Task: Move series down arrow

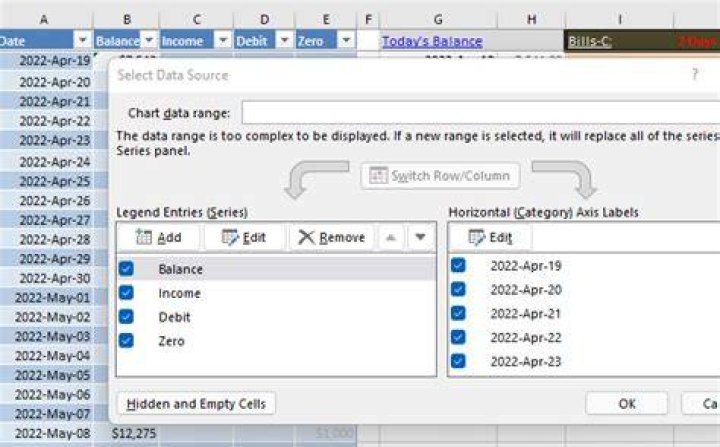Action: click(x=420, y=238)
